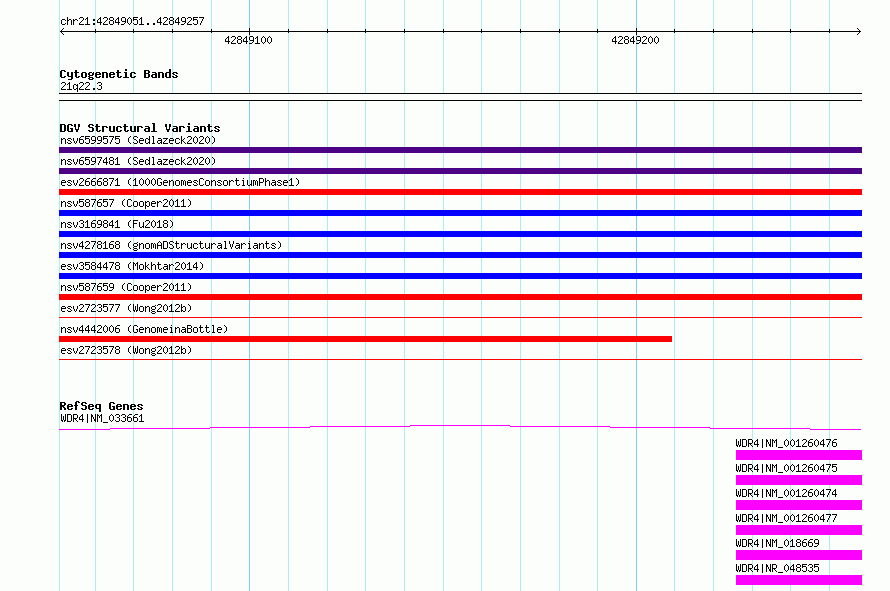
Task: Click the right arrow of the ruler
Action: 859,32
